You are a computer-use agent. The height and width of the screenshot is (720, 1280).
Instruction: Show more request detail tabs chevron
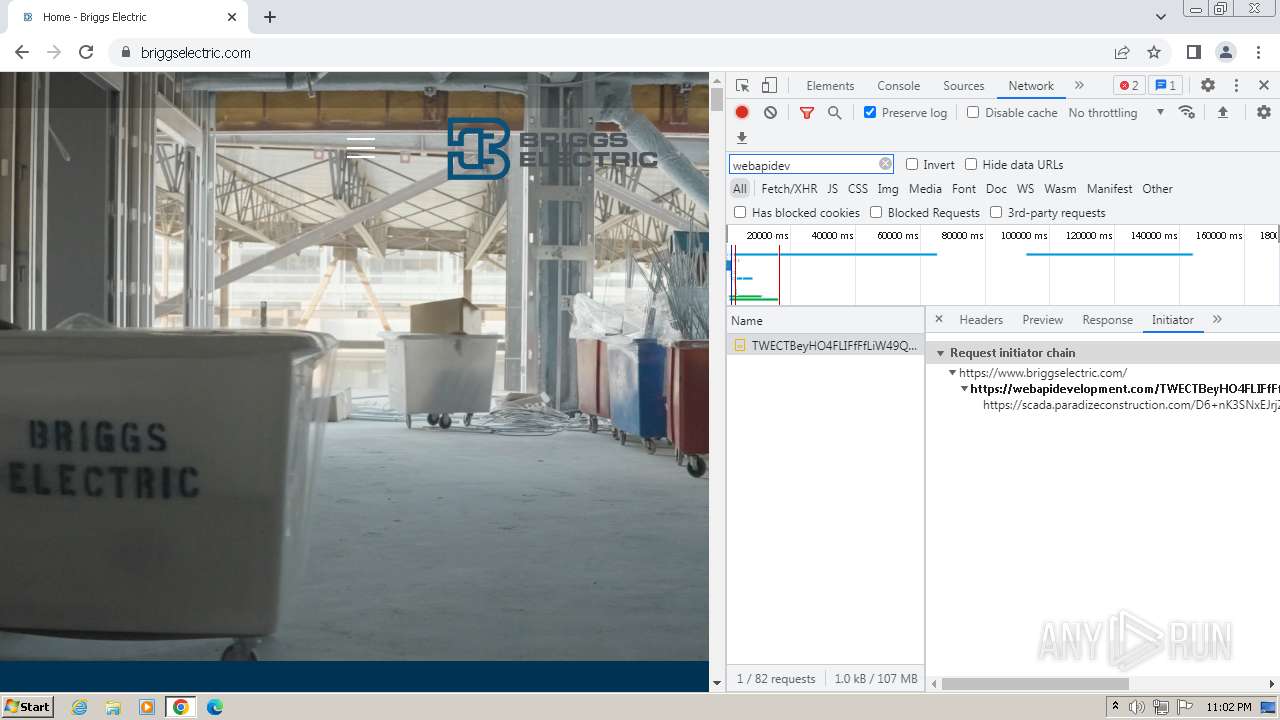1217,319
